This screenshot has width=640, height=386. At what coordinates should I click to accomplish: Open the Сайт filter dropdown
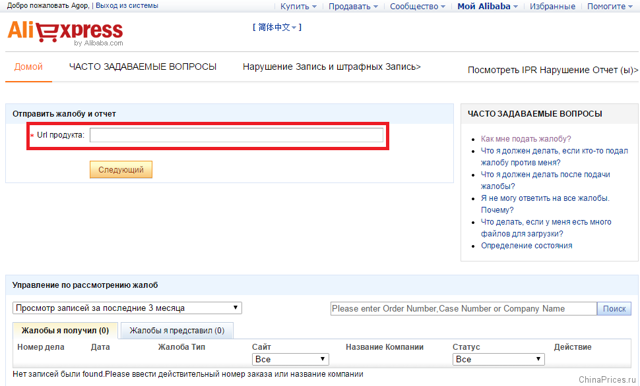290,359
